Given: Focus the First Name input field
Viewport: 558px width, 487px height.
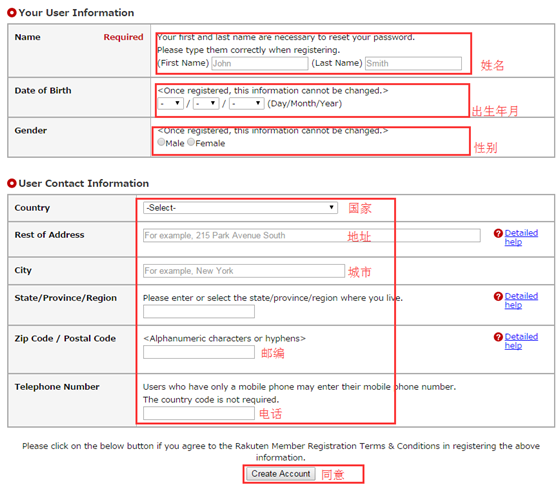Looking at the screenshot, I should [x=260, y=63].
